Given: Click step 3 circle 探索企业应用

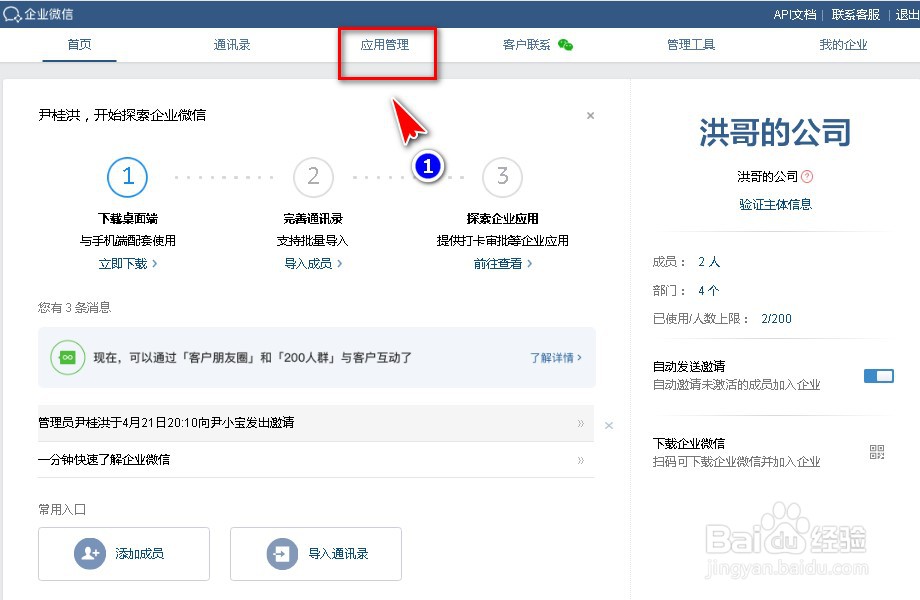Looking at the screenshot, I should (502, 177).
